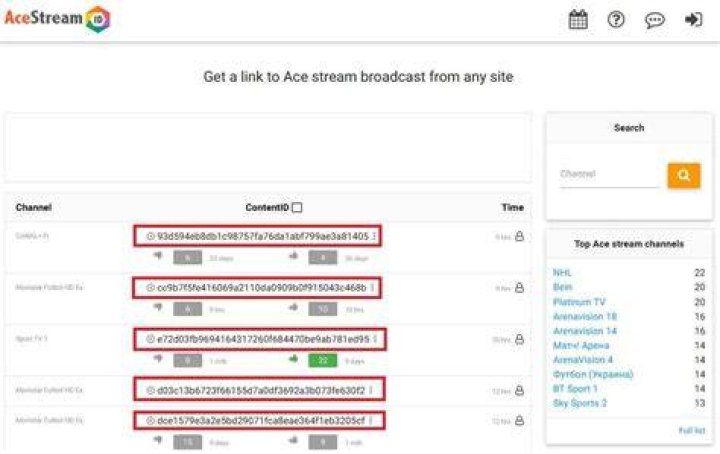Open the Футбол (Украина) channel link

pos(593,375)
